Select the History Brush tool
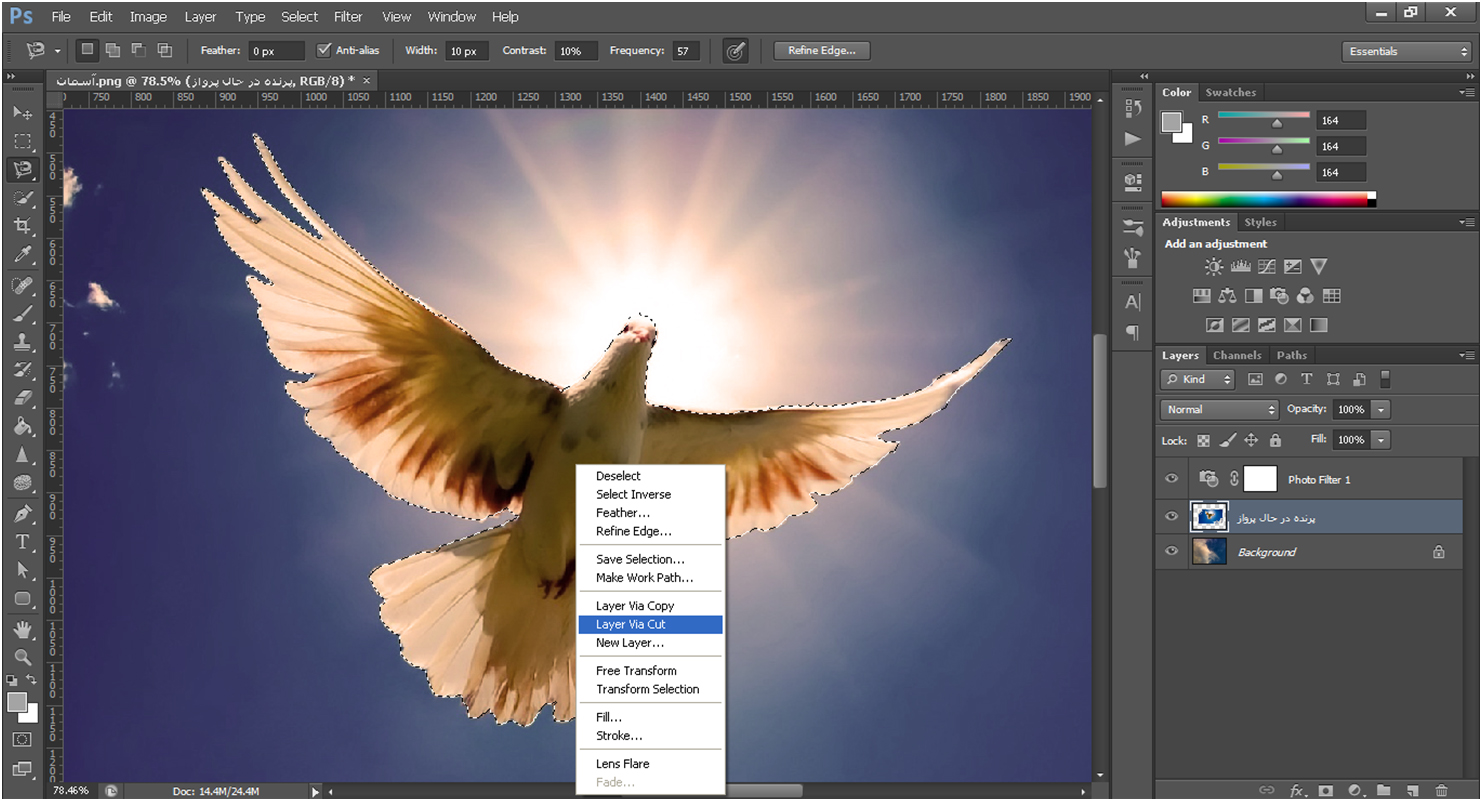 pos(22,370)
